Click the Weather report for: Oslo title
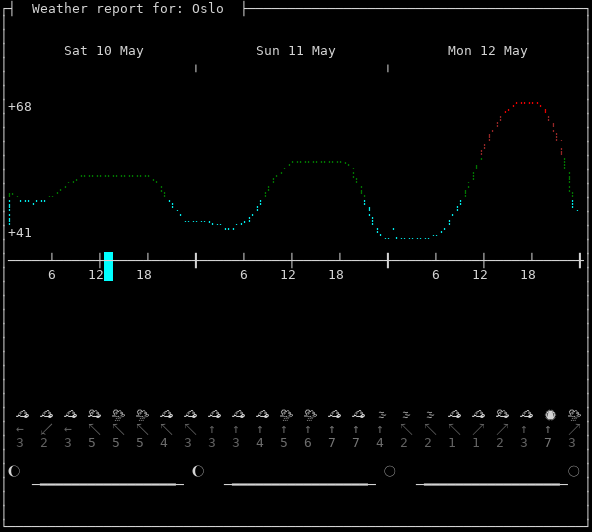The height and width of the screenshot is (532, 592). pyautogui.click(x=128, y=9)
